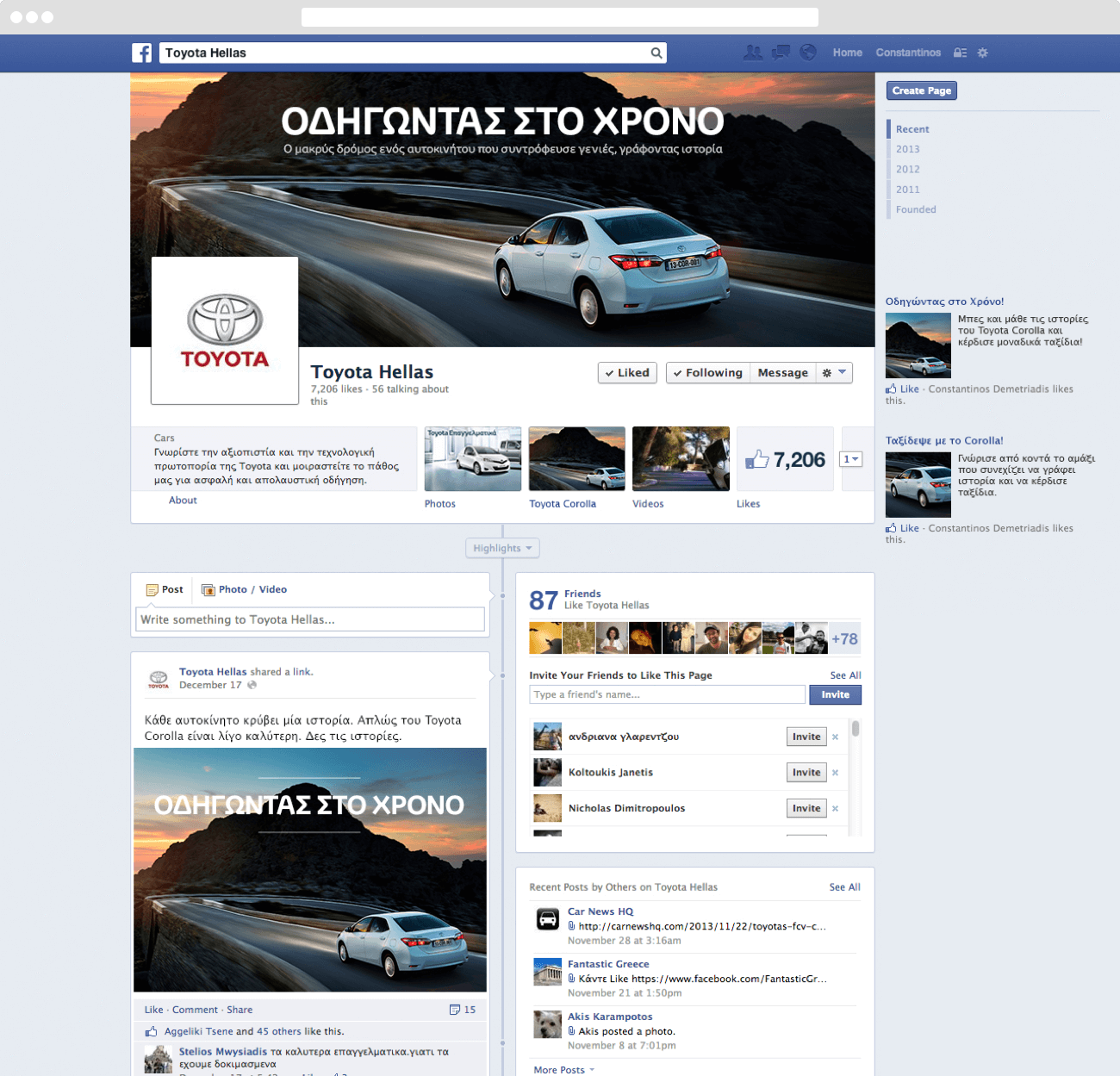Viewport: 1120px width, 1076px height.
Task: Click Post status icon in composer
Action: click(152, 590)
